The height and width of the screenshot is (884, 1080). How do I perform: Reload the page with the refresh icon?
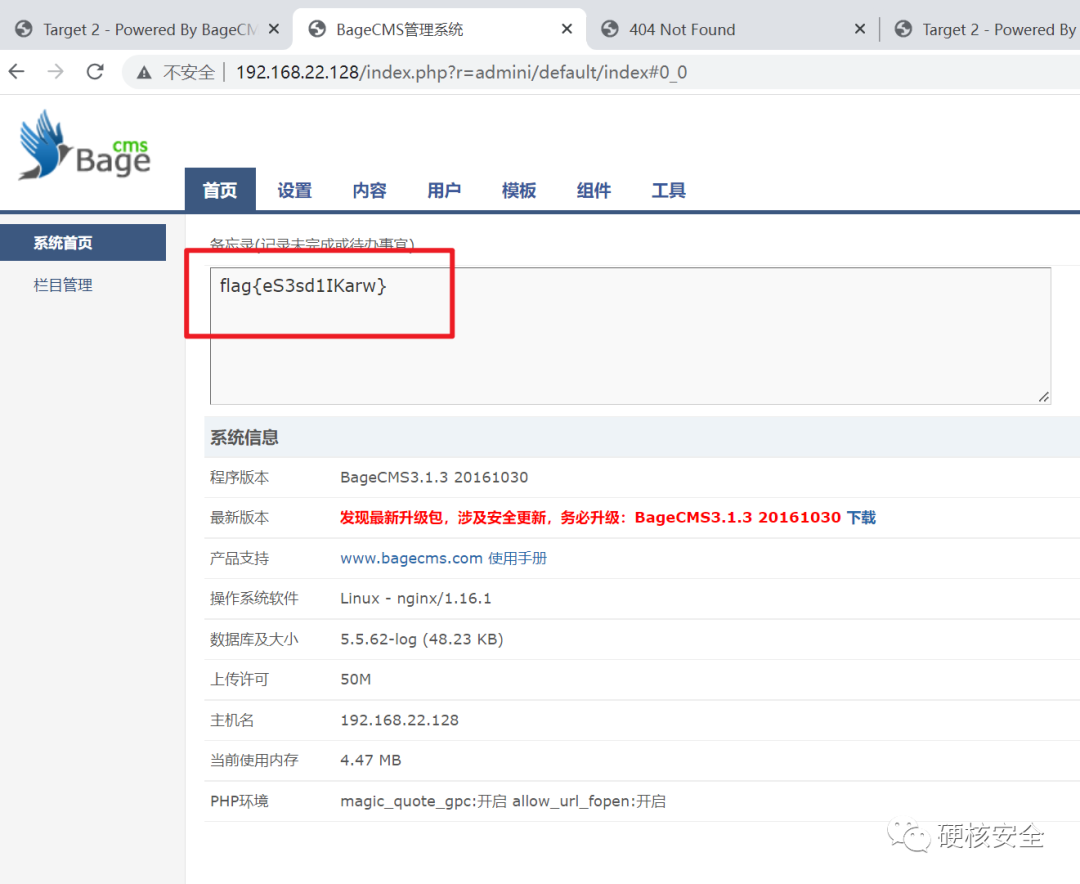[x=95, y=72]
